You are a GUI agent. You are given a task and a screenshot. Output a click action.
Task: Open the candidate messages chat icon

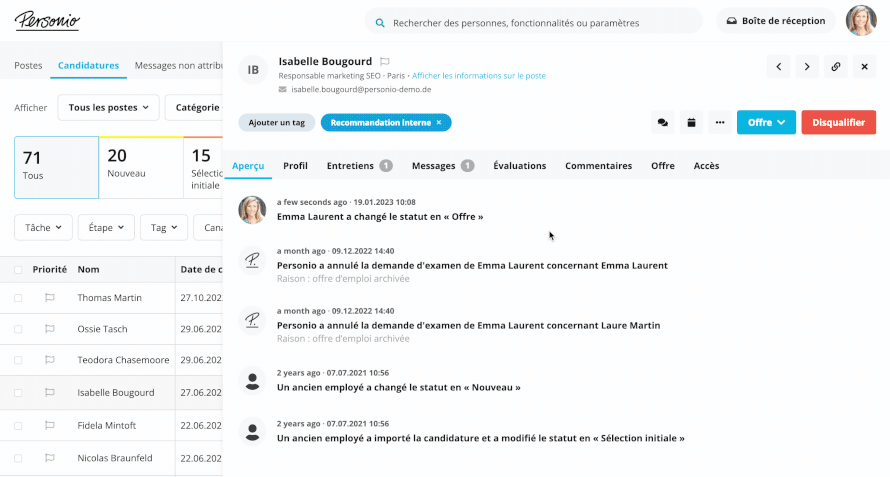(x=662, y=123)
